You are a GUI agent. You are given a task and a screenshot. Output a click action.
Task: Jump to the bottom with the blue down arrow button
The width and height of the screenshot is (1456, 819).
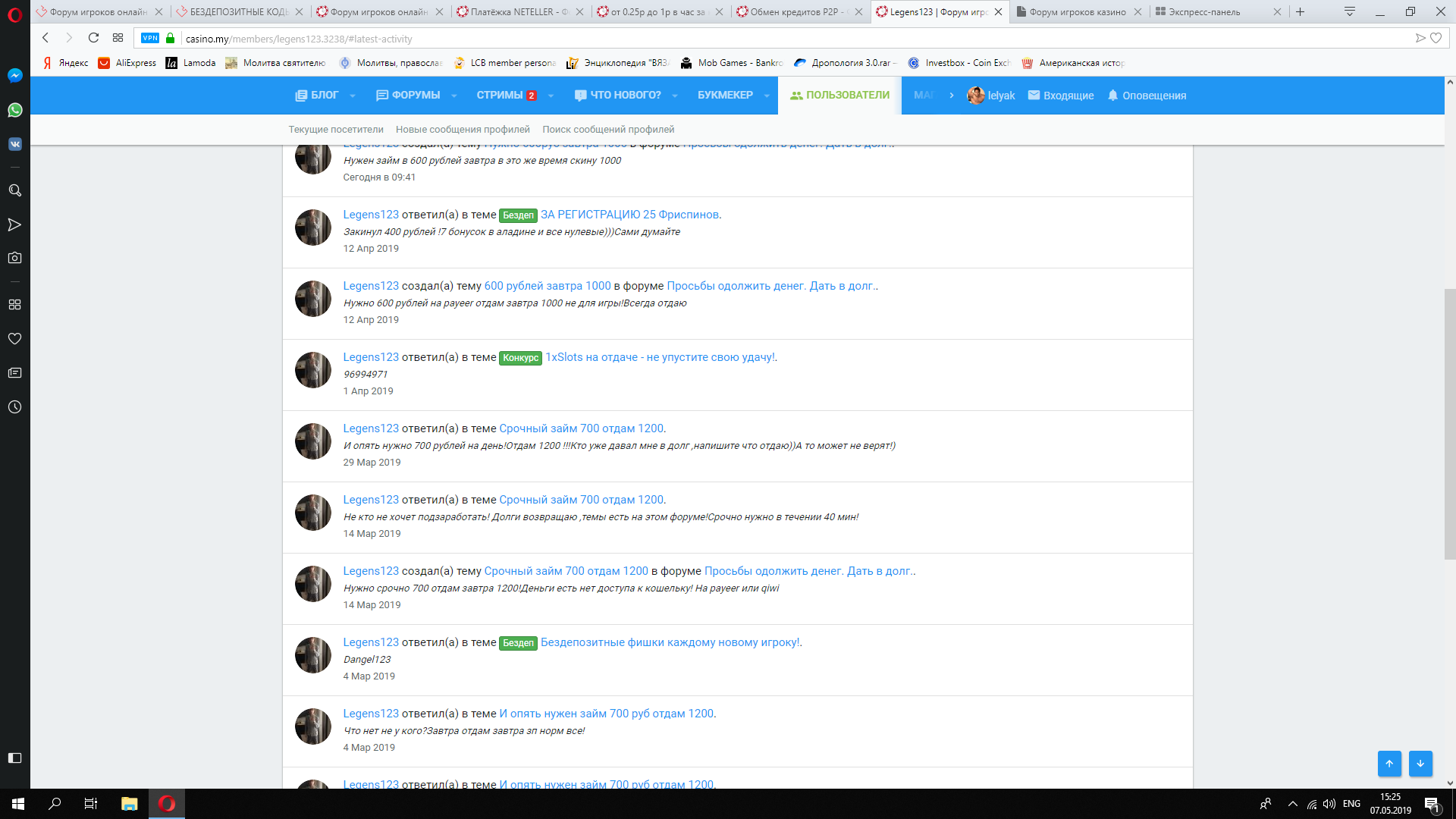click(1420, 764)
